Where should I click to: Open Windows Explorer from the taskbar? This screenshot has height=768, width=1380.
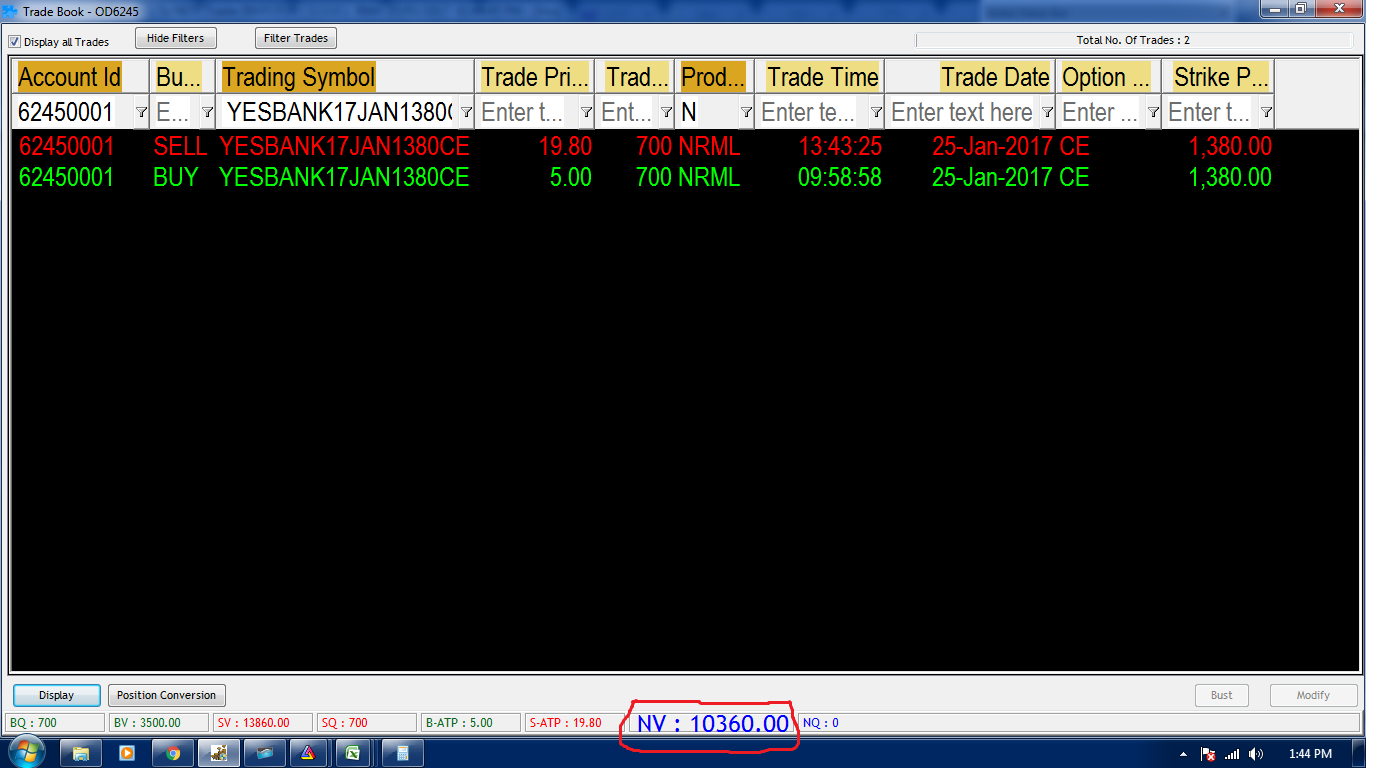[81, 753]
